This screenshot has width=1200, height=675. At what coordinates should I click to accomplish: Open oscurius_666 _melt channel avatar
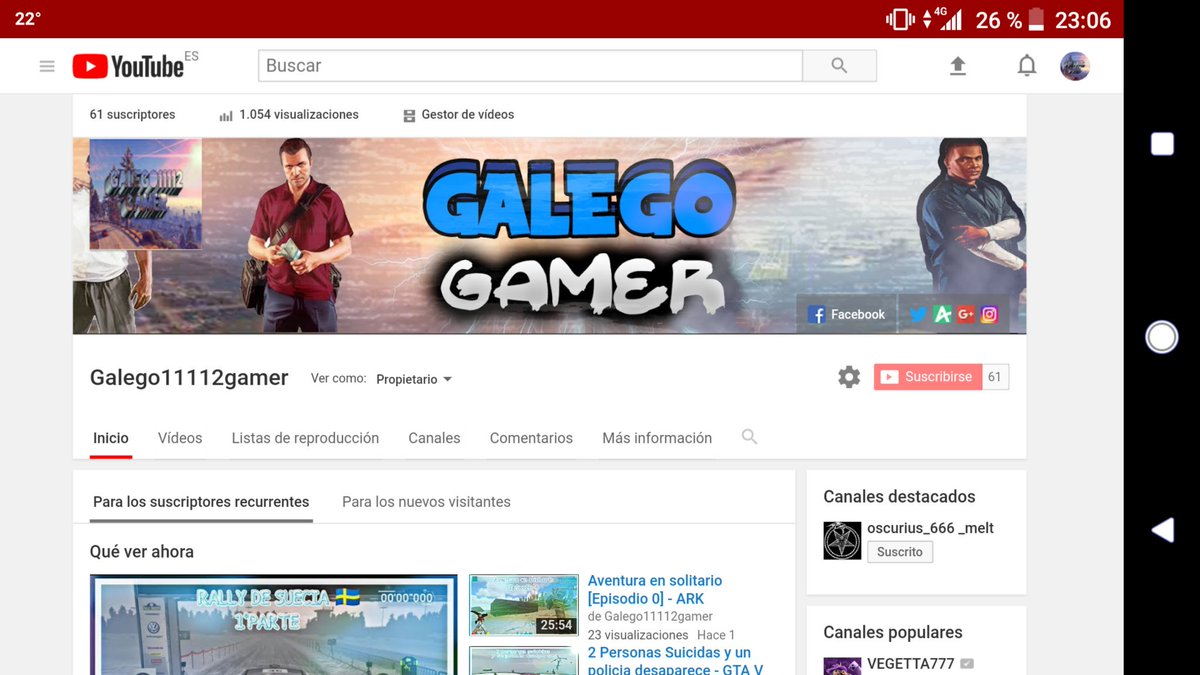pyautogui.click(x=842, y=541)
